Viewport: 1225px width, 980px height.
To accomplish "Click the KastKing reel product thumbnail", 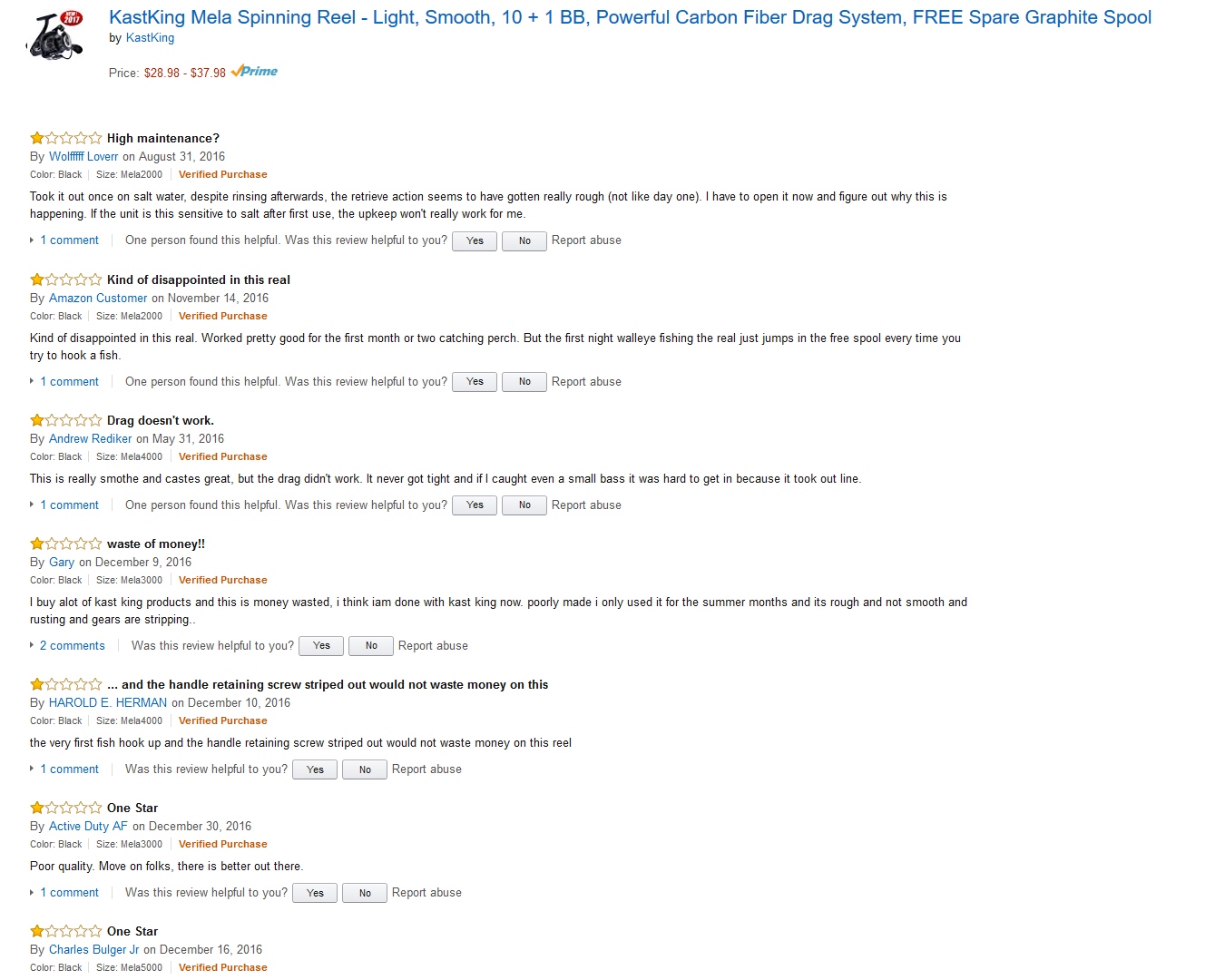I will [x=54, y=36].
